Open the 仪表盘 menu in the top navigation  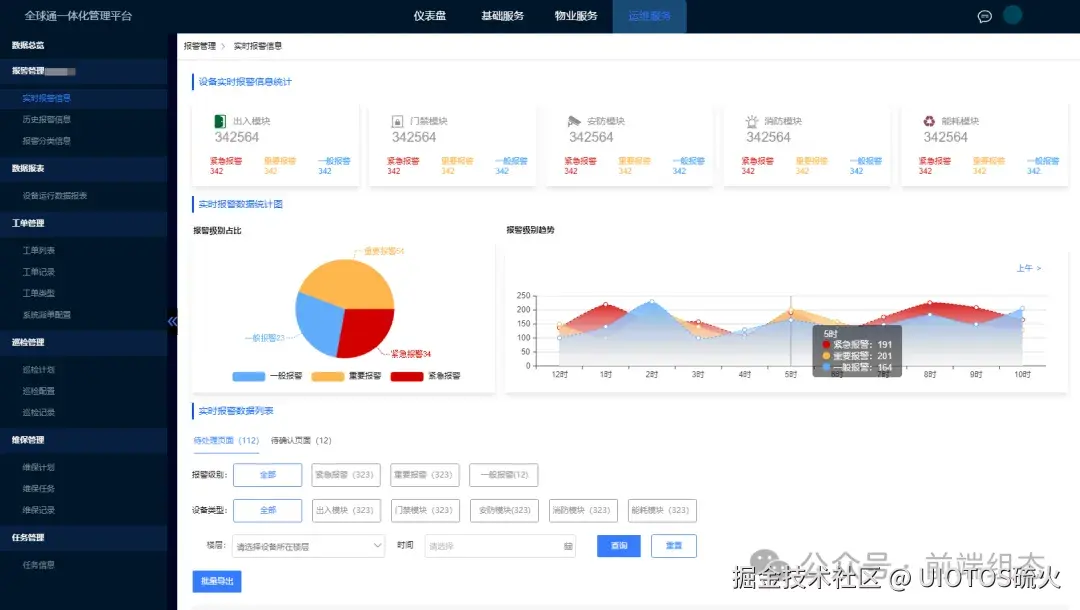[428, 16]
